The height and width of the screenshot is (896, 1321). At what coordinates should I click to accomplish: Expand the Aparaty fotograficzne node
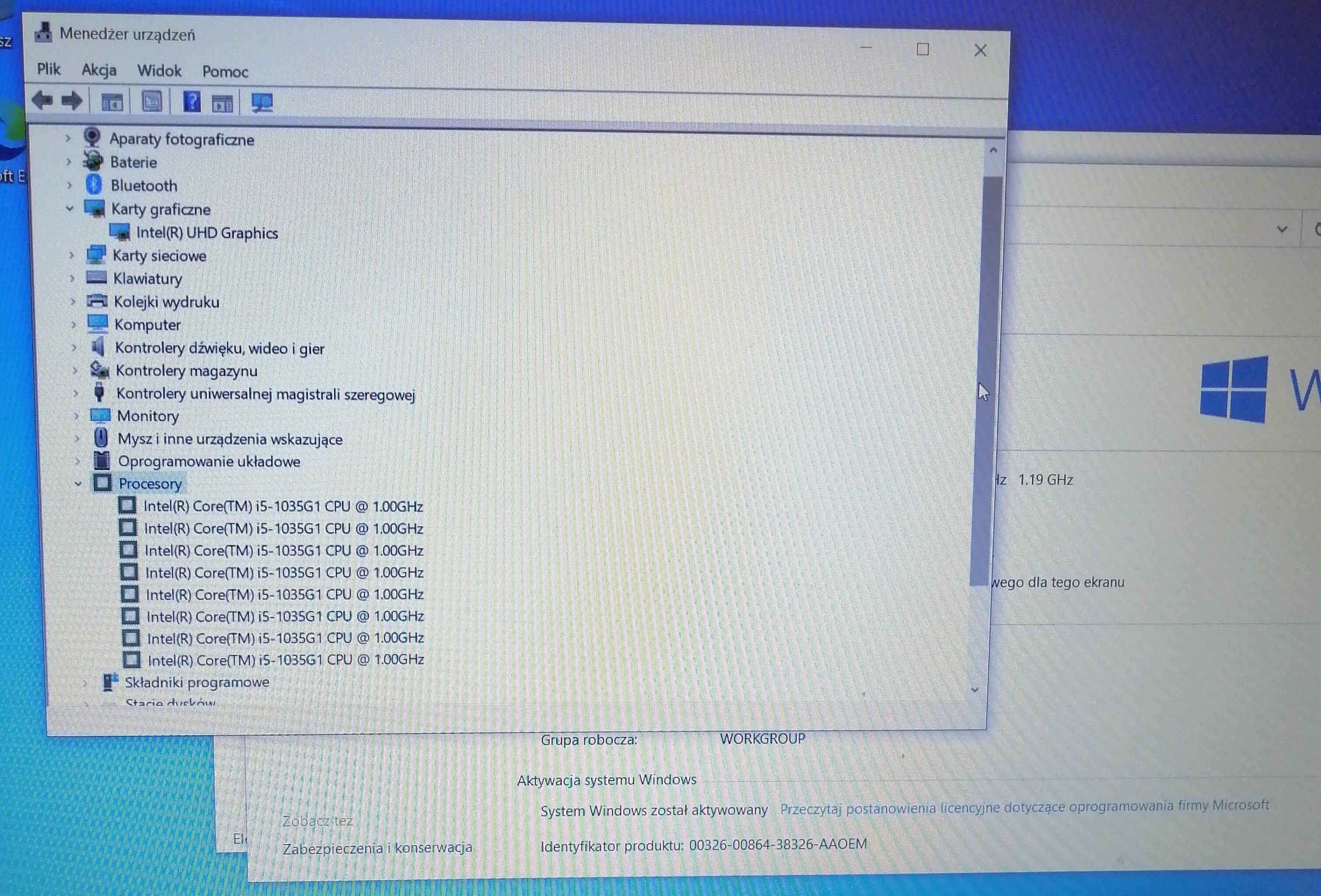pos(67,138)
